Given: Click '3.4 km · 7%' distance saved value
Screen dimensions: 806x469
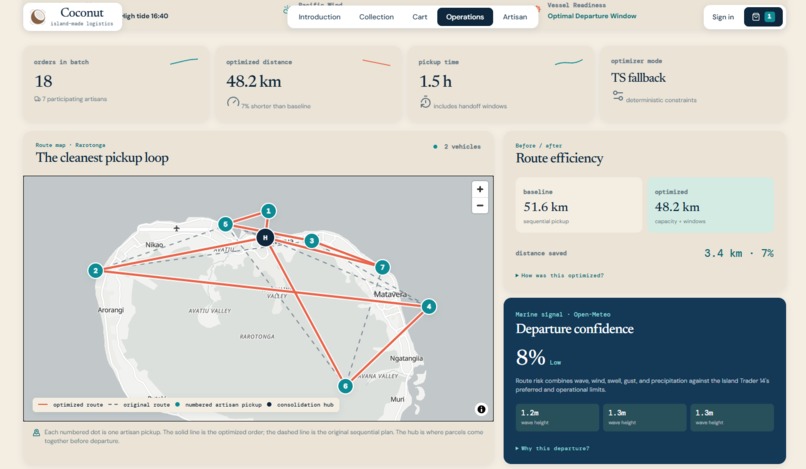Looking at the screenshot, I should 739,253.
